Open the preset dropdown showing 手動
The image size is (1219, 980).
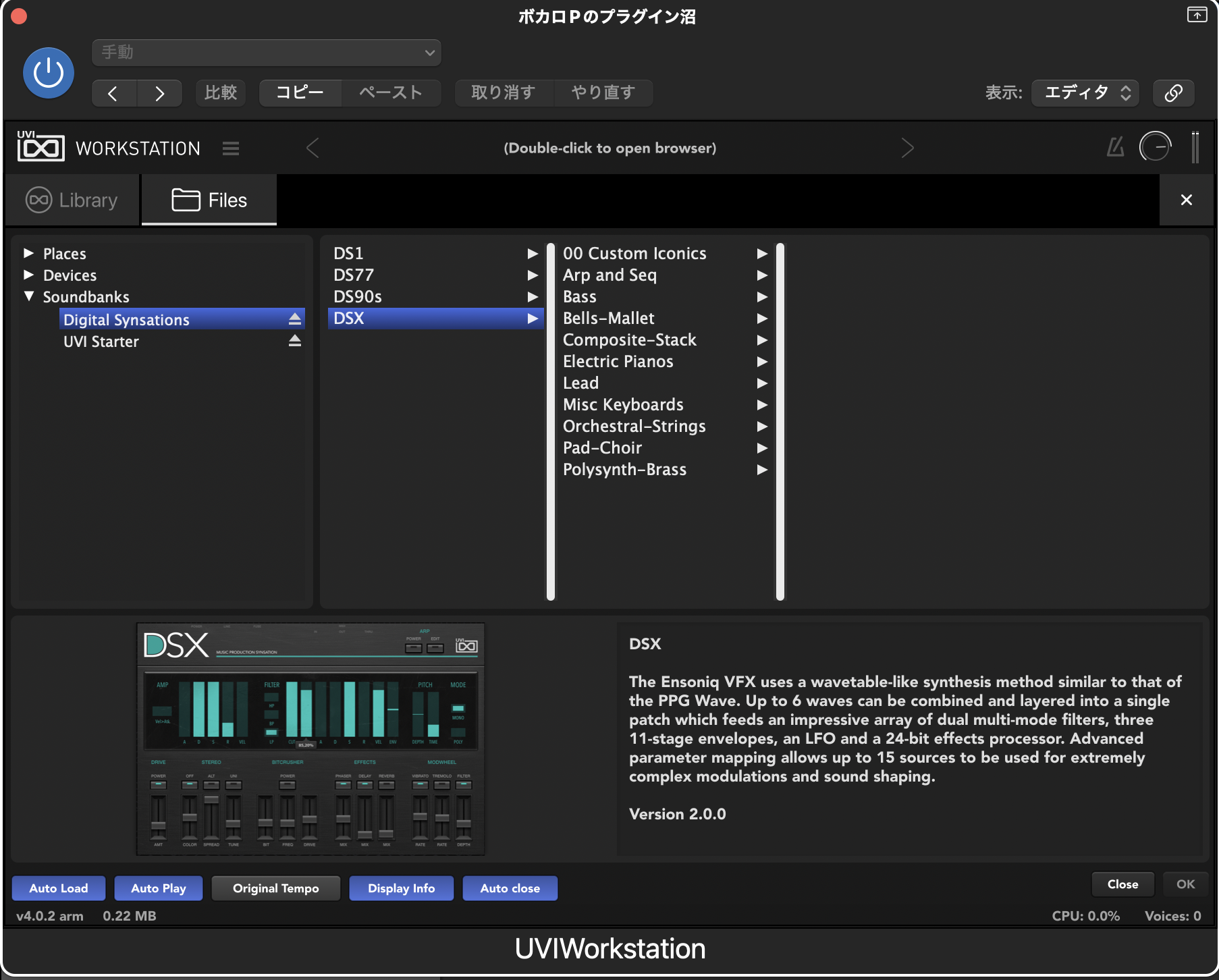pos(267,53)
